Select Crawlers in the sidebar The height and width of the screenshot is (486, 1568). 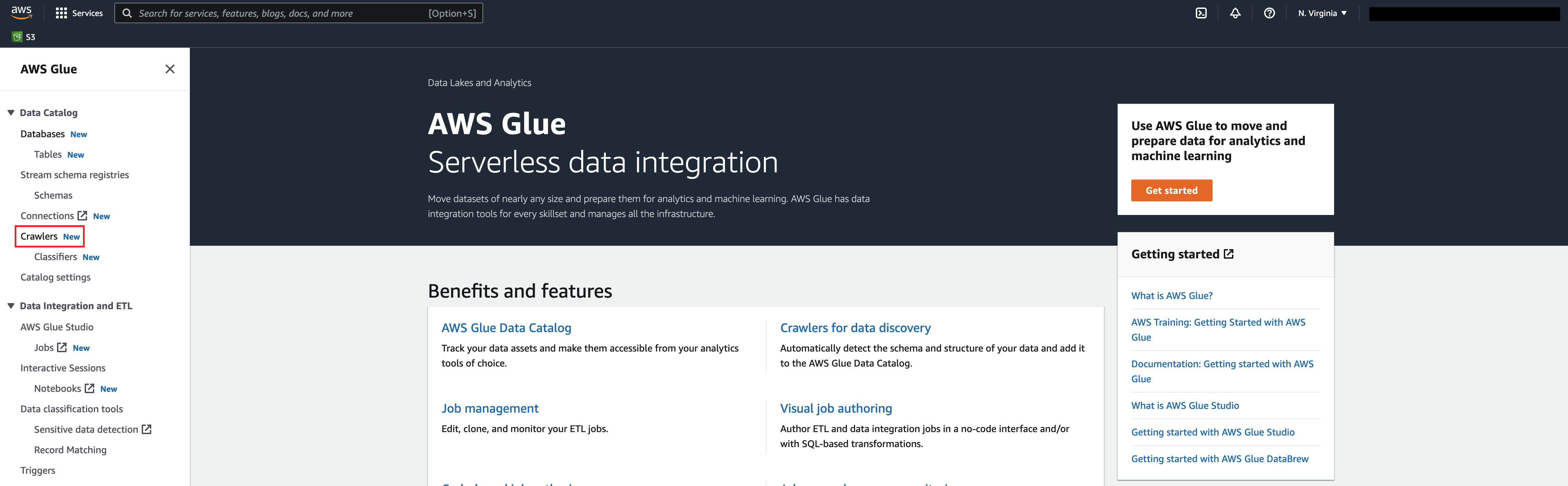[39, 237]
